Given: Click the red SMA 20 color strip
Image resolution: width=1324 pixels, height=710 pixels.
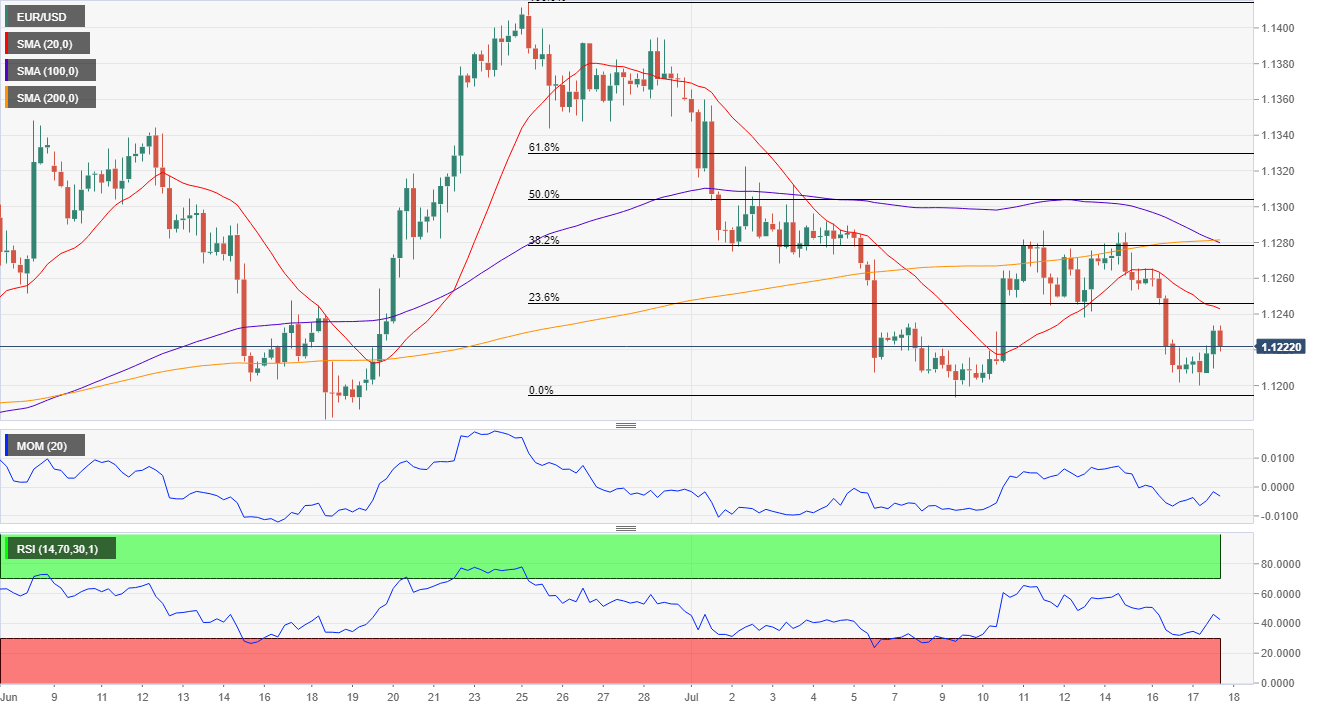Looking at the screenshot, I should click(x=8, y=43).
